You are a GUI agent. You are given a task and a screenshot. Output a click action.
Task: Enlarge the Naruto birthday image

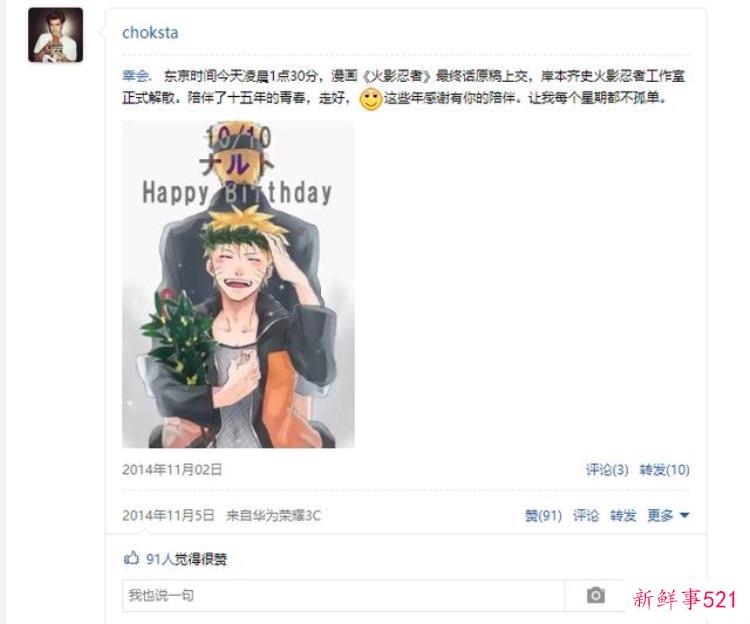pos(238,284)
